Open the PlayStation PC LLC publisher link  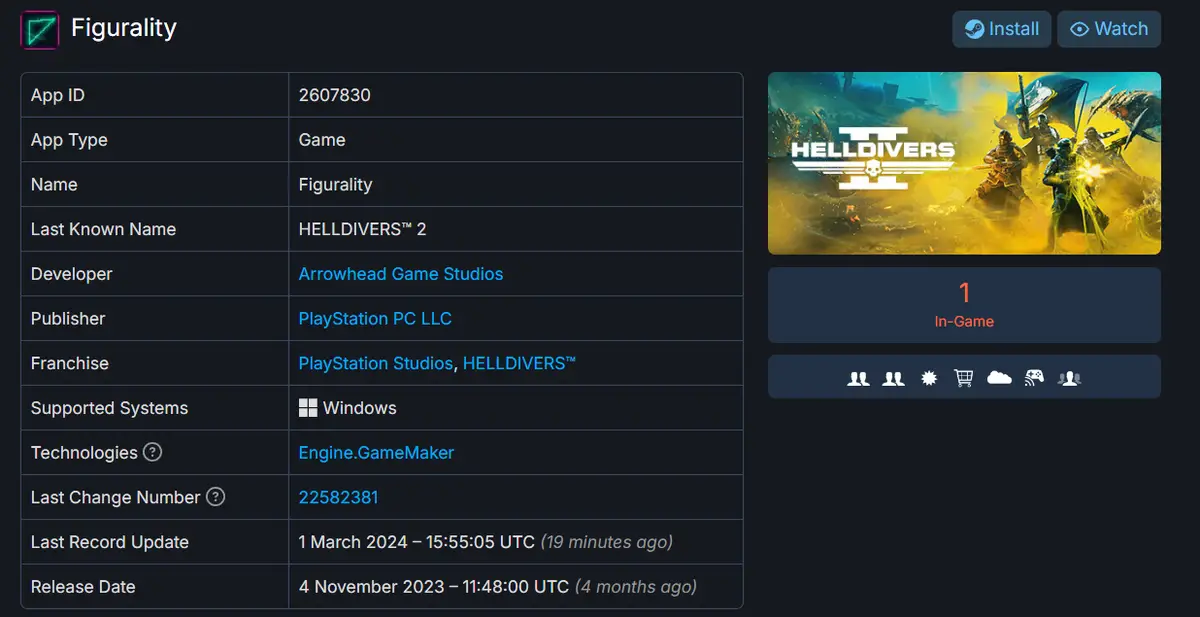point(375,319)
